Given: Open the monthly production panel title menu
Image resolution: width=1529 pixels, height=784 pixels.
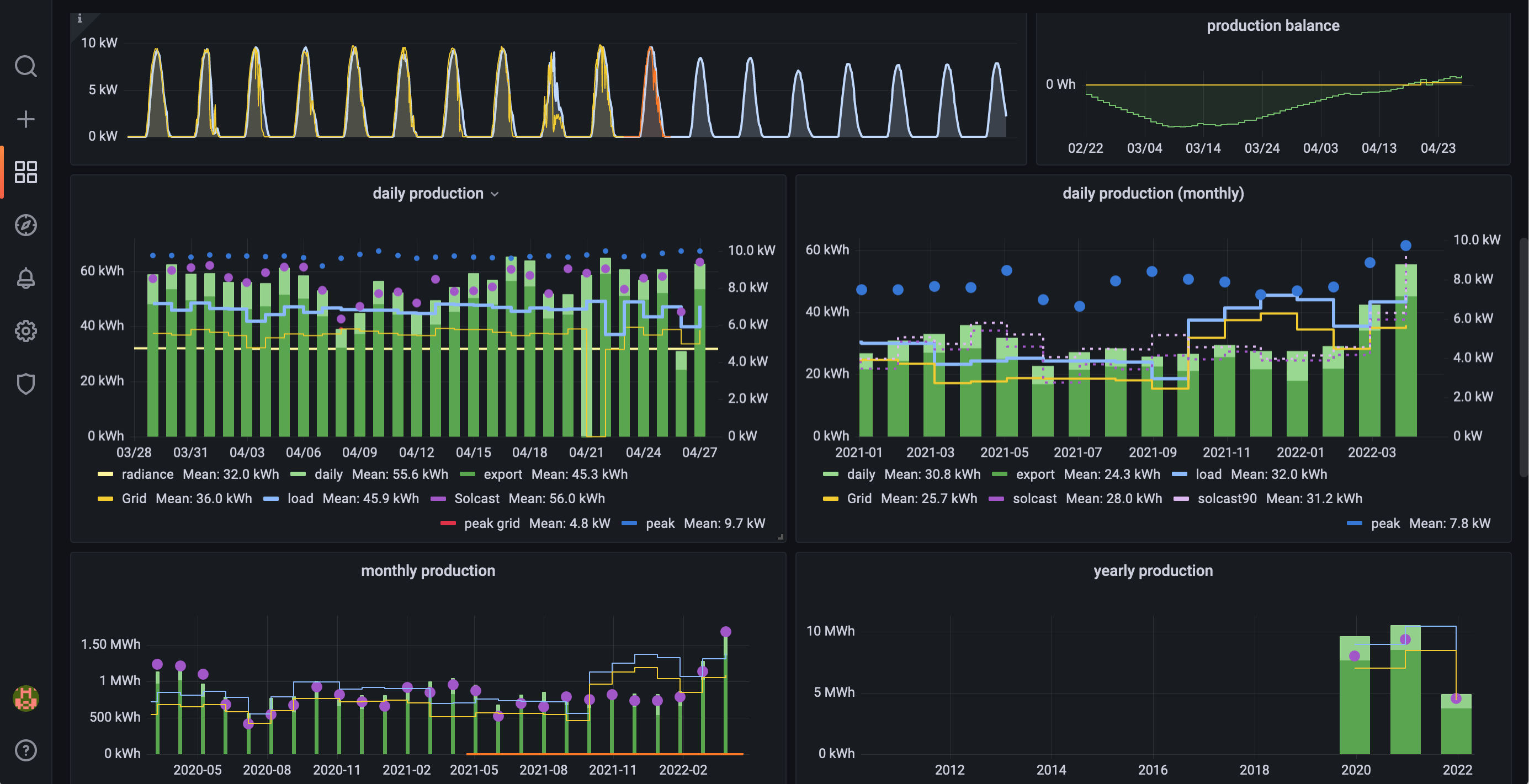Looking at the screenshot, I should coord(427,571).
